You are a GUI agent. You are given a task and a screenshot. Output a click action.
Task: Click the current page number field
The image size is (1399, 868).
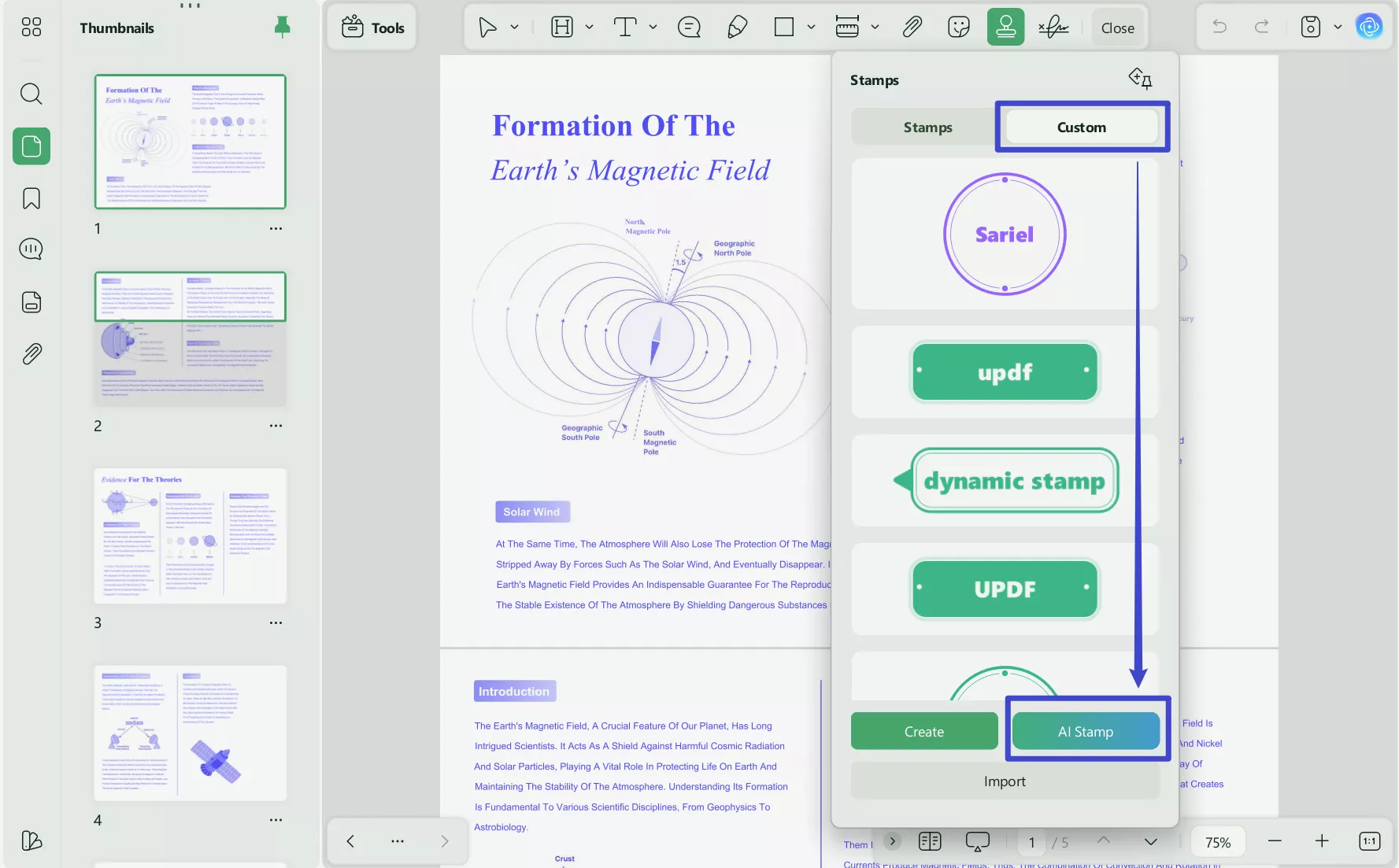(x=1031, y=843)
